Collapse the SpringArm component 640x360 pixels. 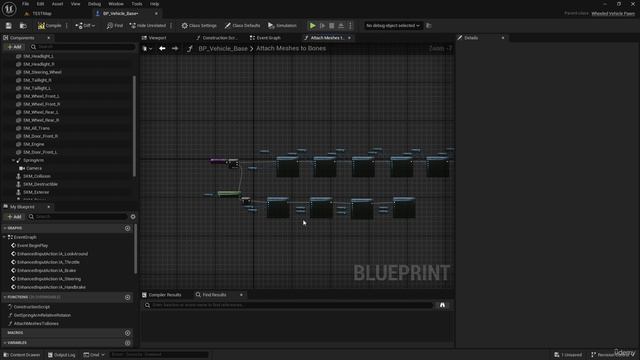[x=13, y=160]
